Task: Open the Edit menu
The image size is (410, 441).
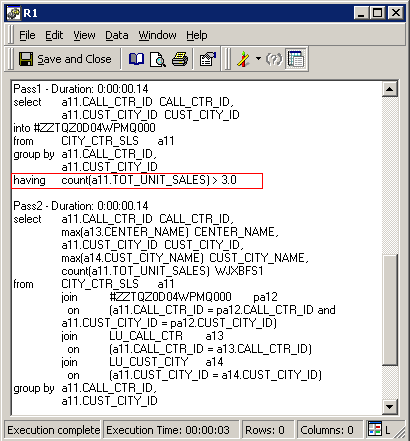Action: [54, 35]
